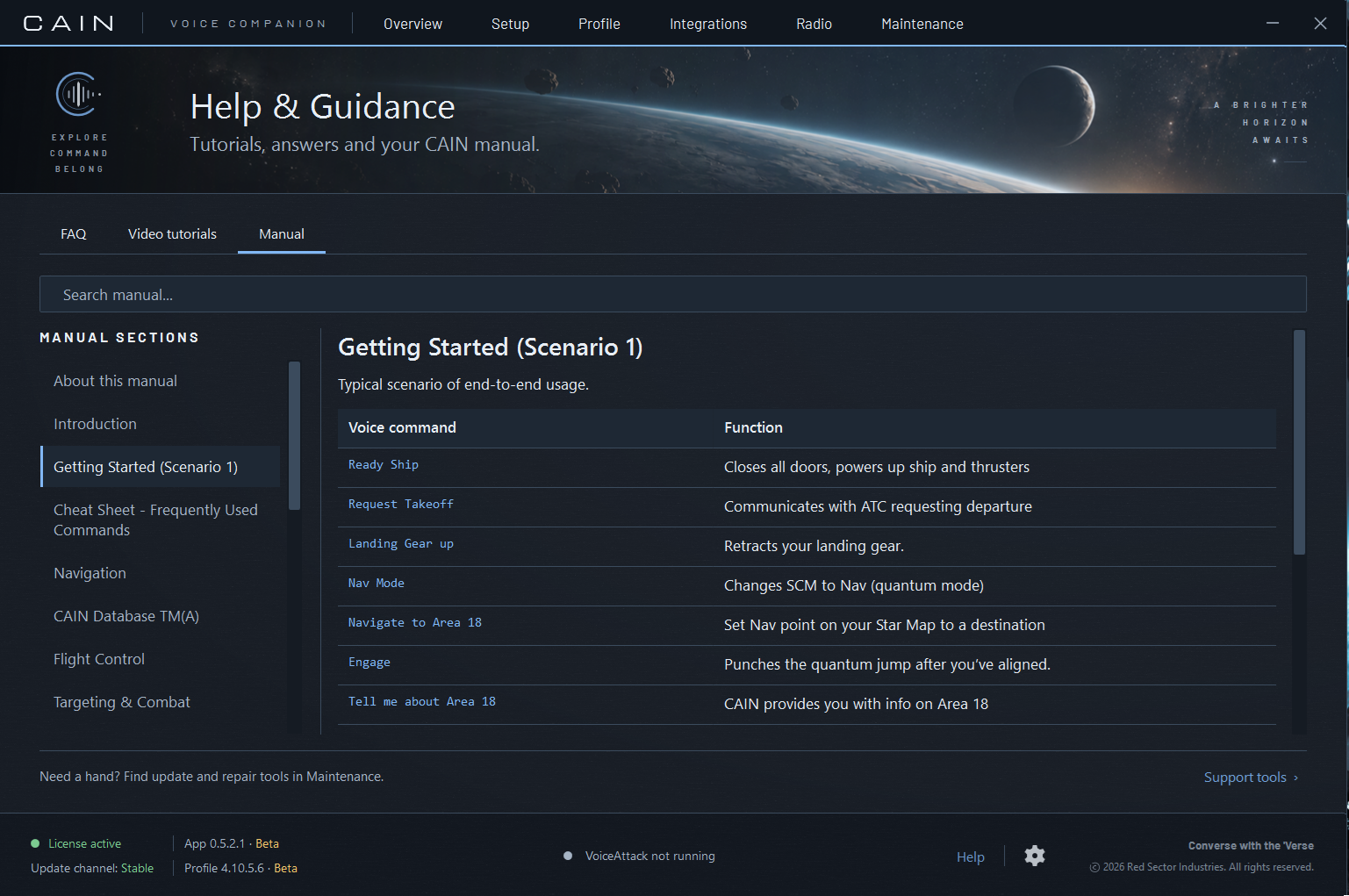This screenshot has height=896, width=1349.
Task: Click the Engage voice command
Action: coord(370,662)
